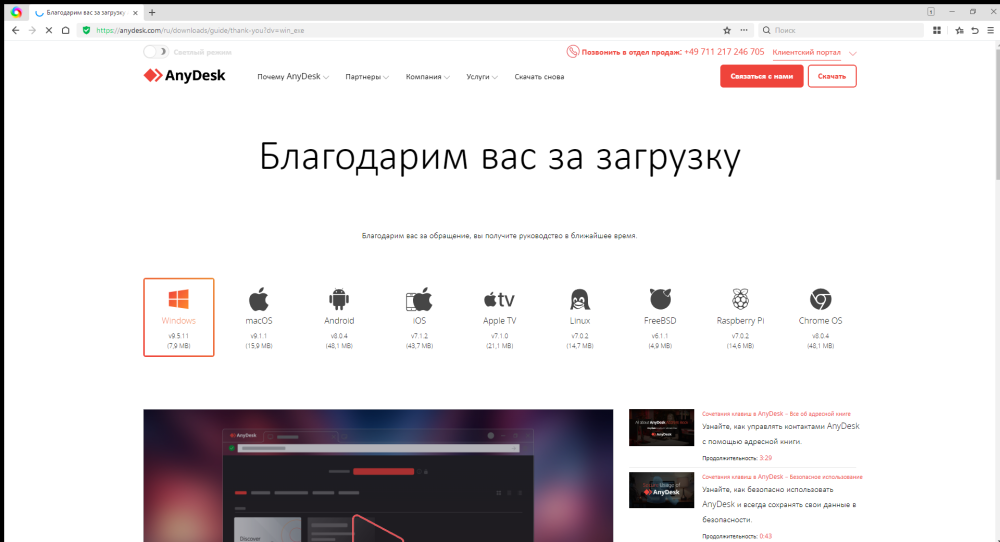Select the iOS platform icon
Screen dimensions: 1000x542
(419, 299)
